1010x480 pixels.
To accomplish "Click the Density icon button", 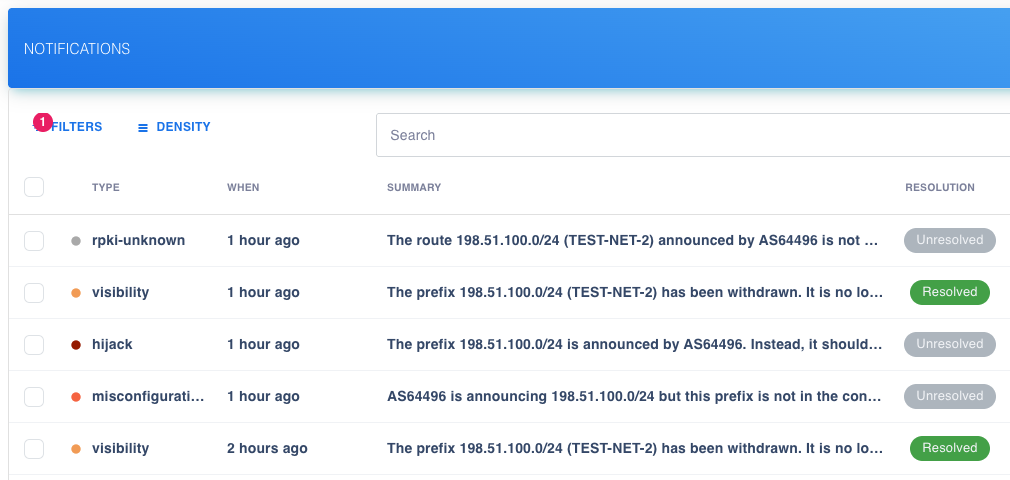I will (x=143, y=128).
